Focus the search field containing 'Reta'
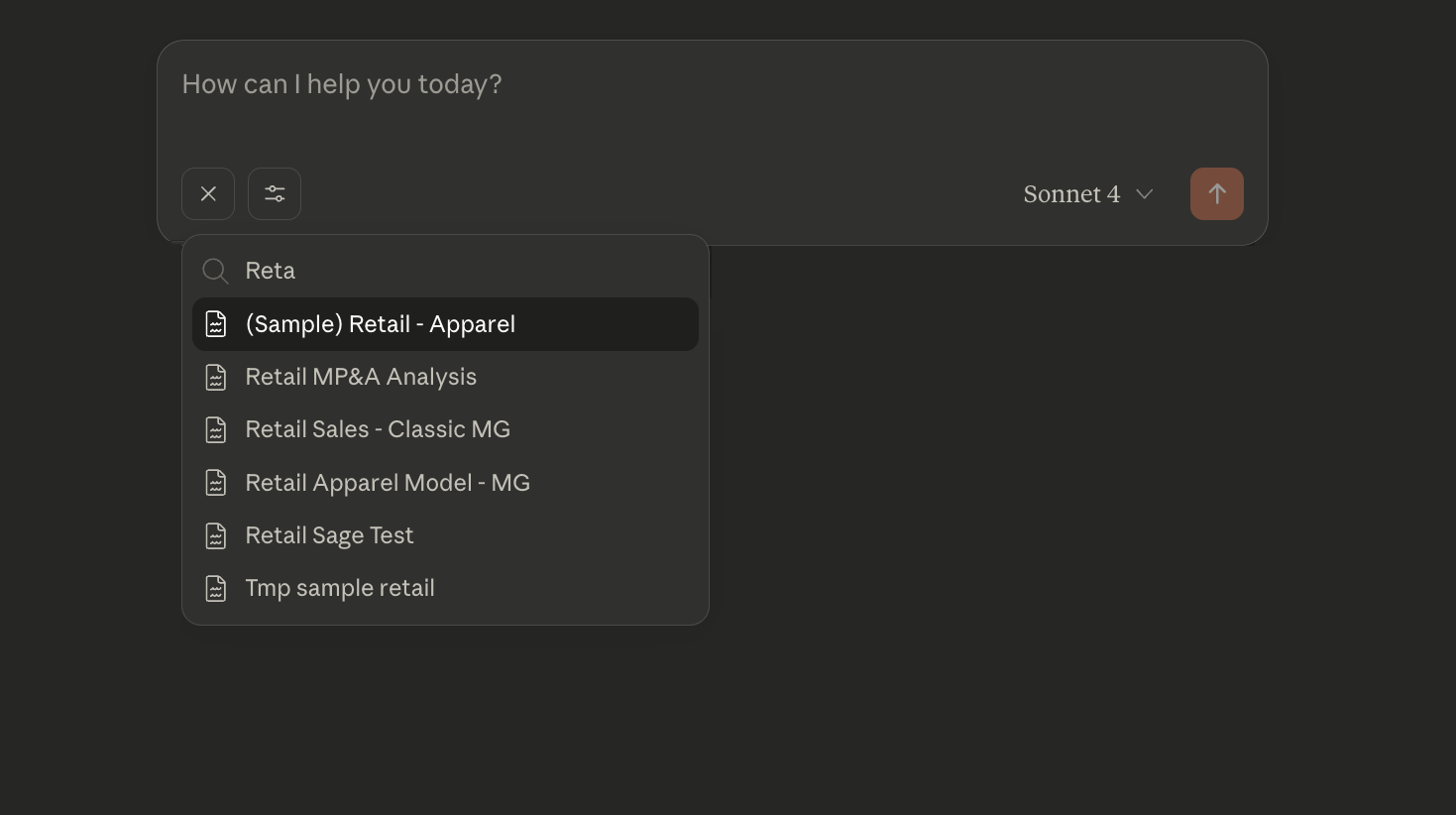 446,271
